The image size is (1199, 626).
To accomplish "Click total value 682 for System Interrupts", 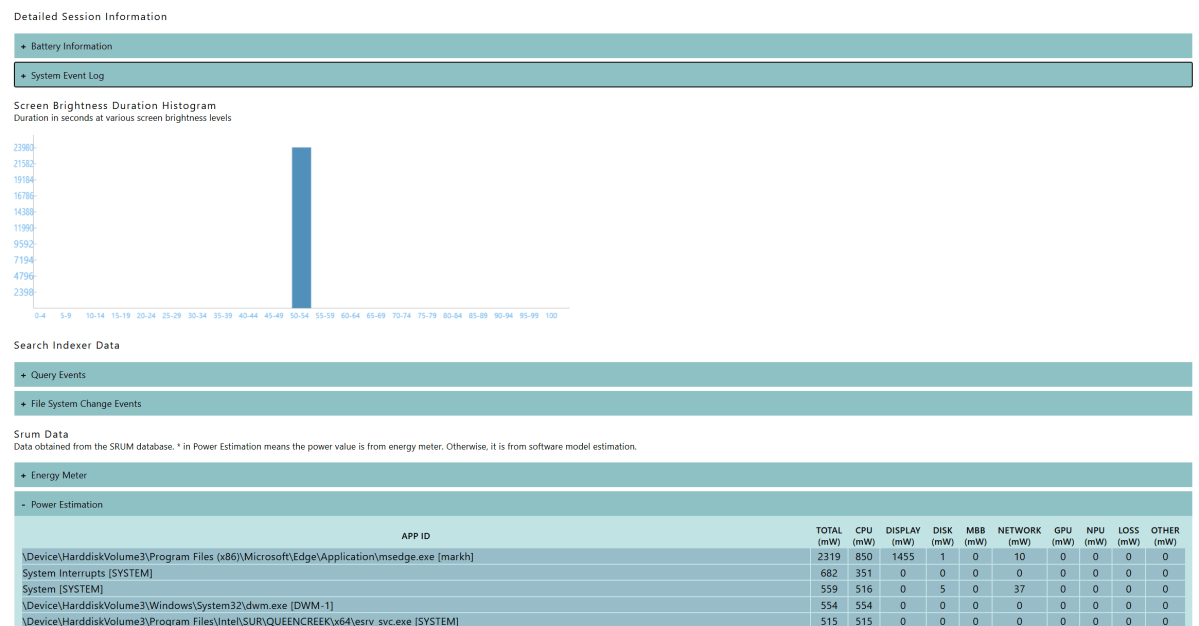I will (x=829, y=572).
